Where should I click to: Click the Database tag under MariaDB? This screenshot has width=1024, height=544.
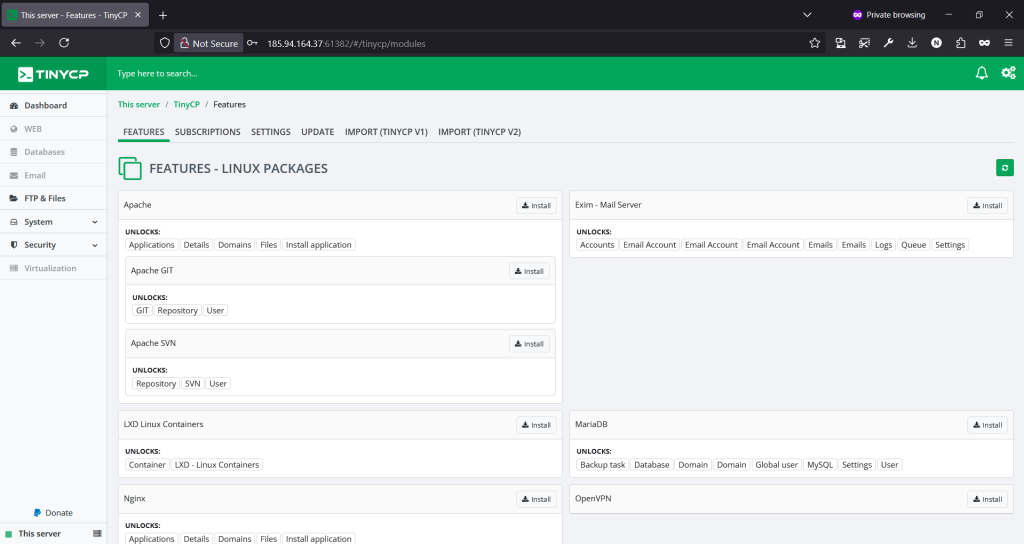(652, 465)
